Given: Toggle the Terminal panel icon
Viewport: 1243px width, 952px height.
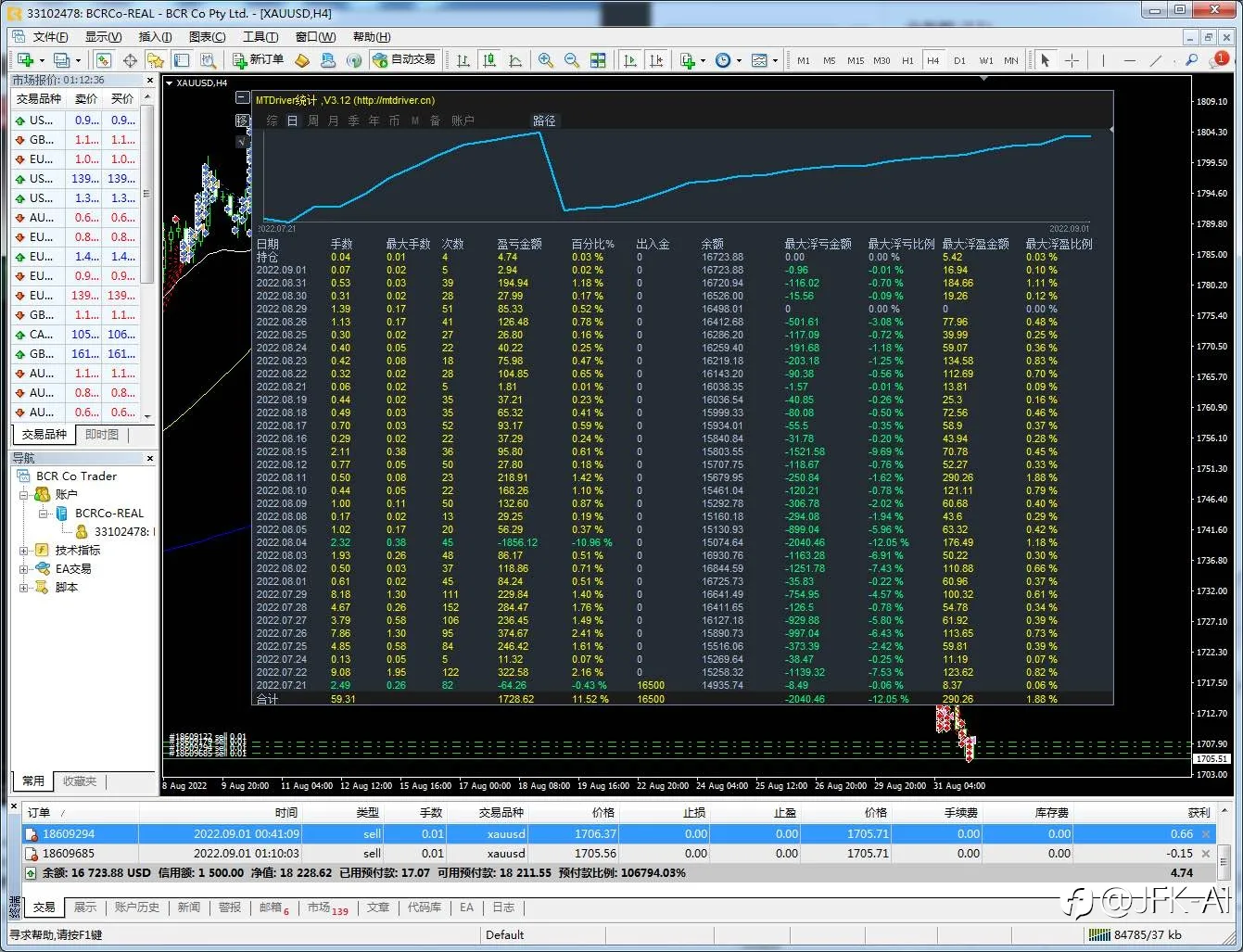Looking at the screenshot, I should point(182,60).
